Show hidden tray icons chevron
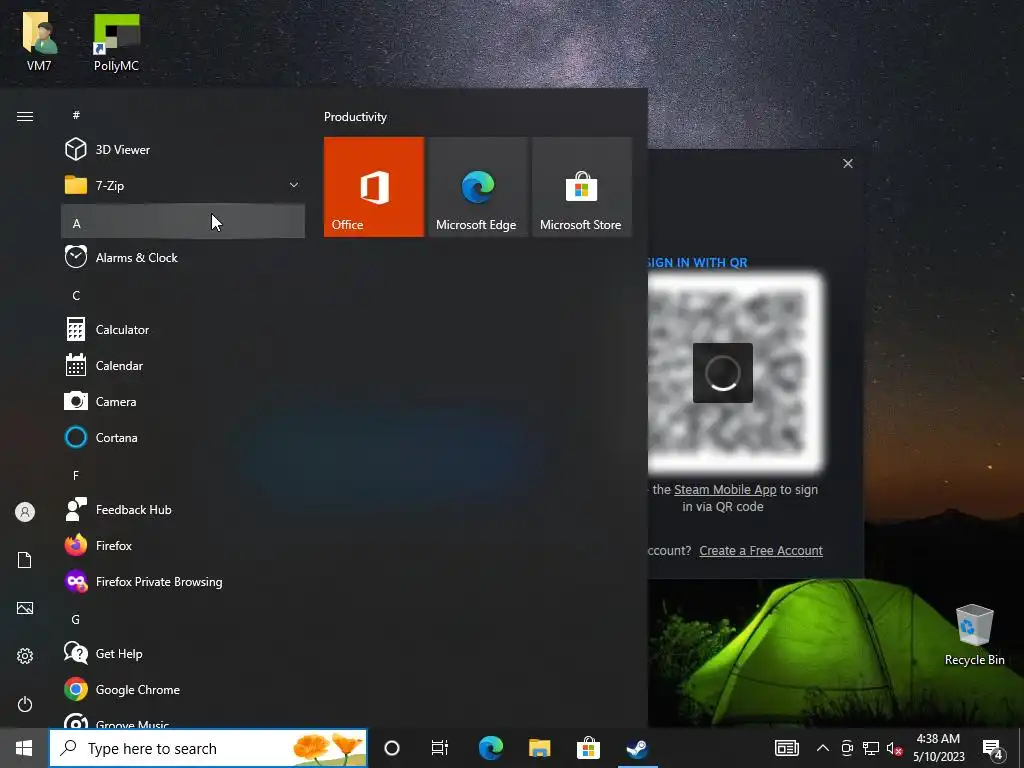Screen dimensions: 1024x768 point(823,748)
